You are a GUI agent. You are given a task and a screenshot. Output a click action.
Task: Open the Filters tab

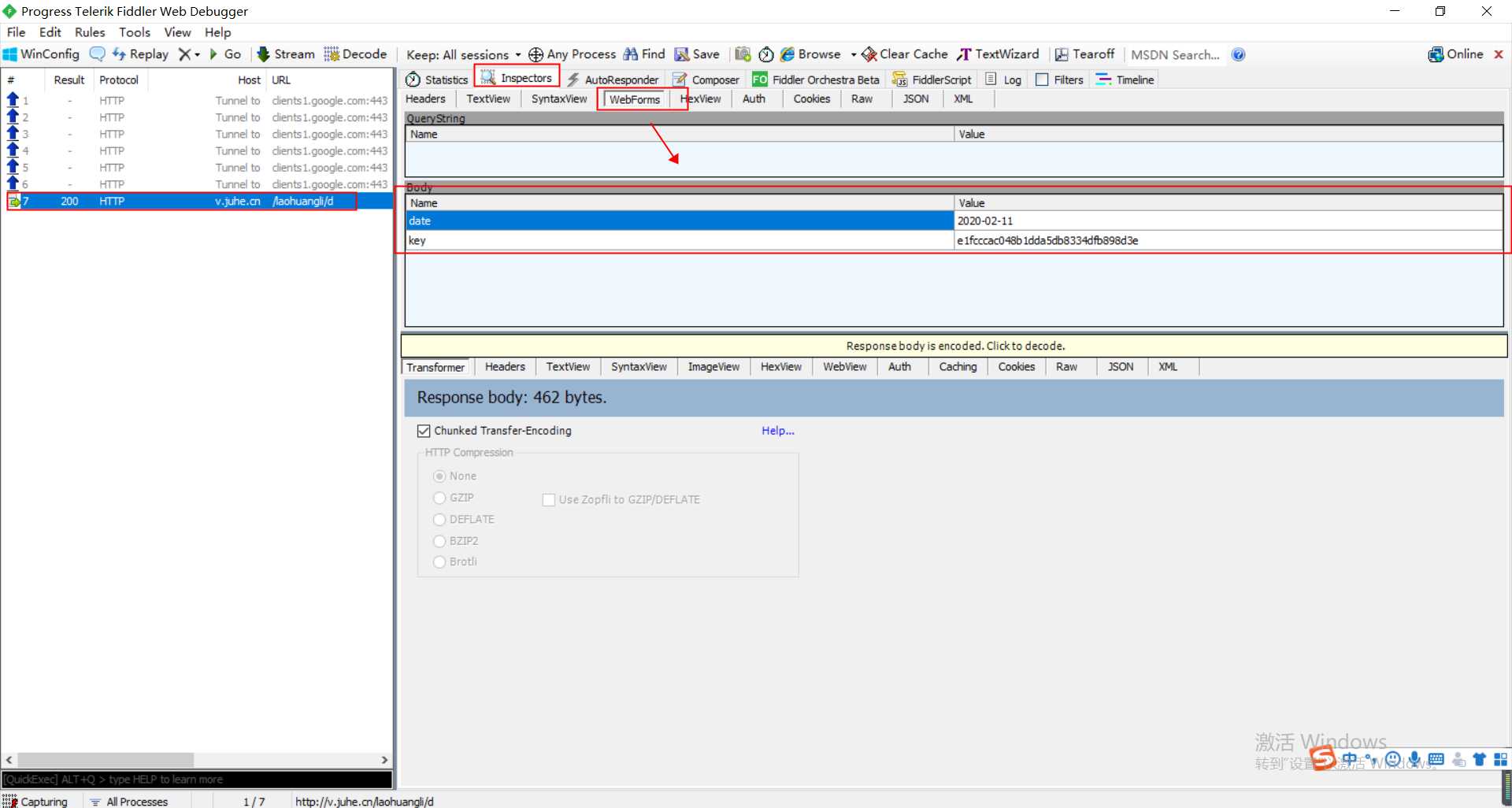coord(1060,80)
